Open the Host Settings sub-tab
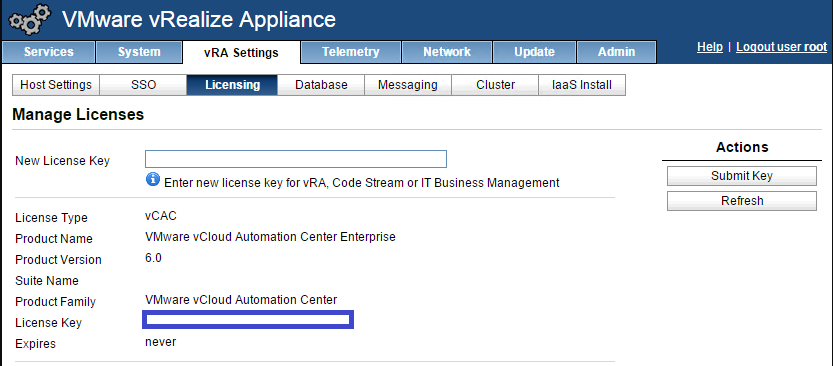Screen dimensions: 833x366 [56, 85]
